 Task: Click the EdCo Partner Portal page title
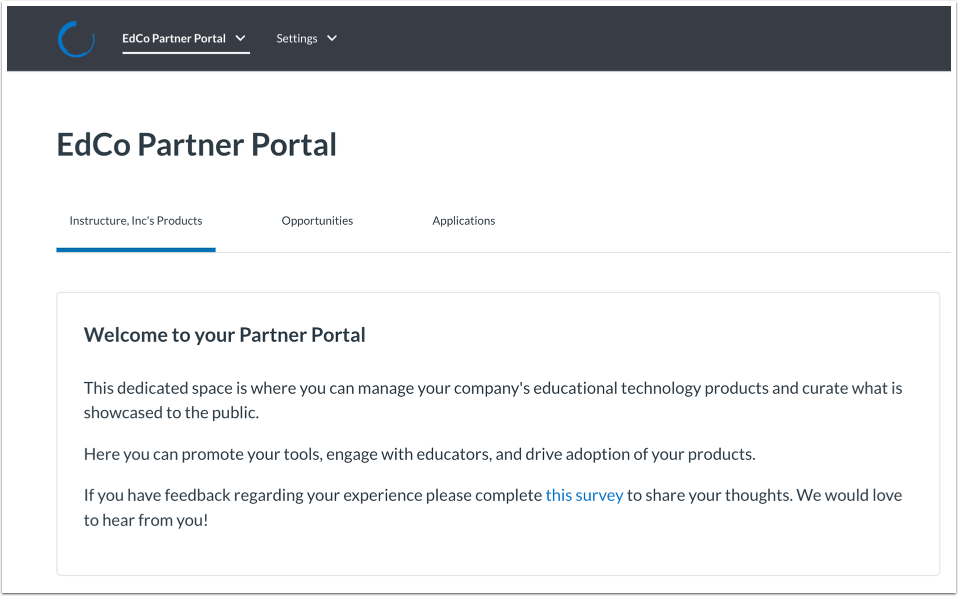196,144
